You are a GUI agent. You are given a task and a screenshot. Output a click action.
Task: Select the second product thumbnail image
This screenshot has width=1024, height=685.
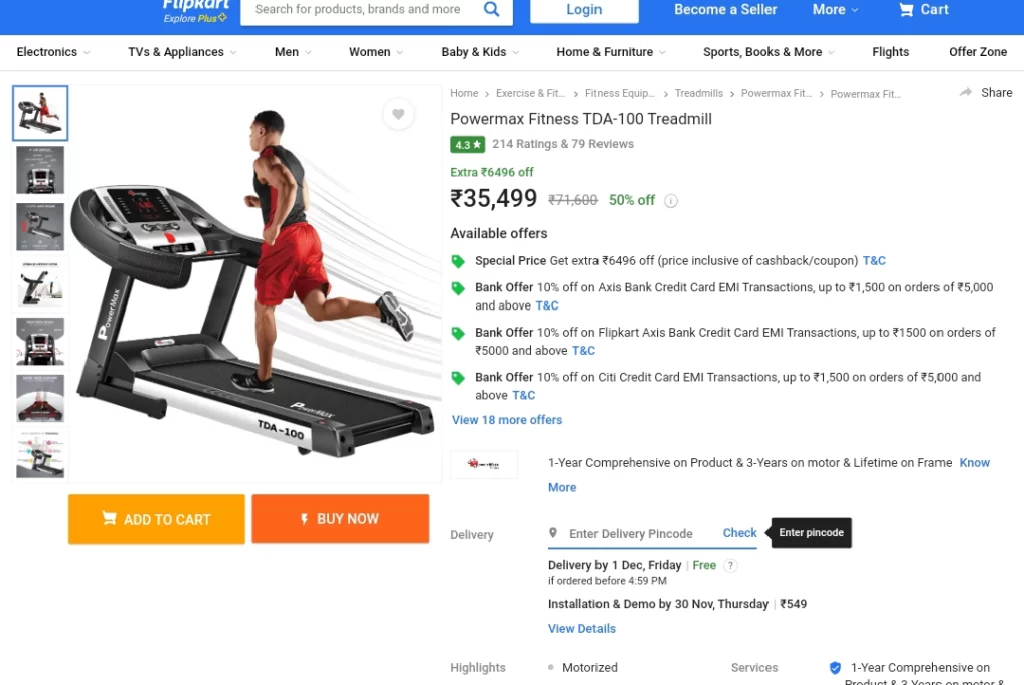(x=40, y=170)
